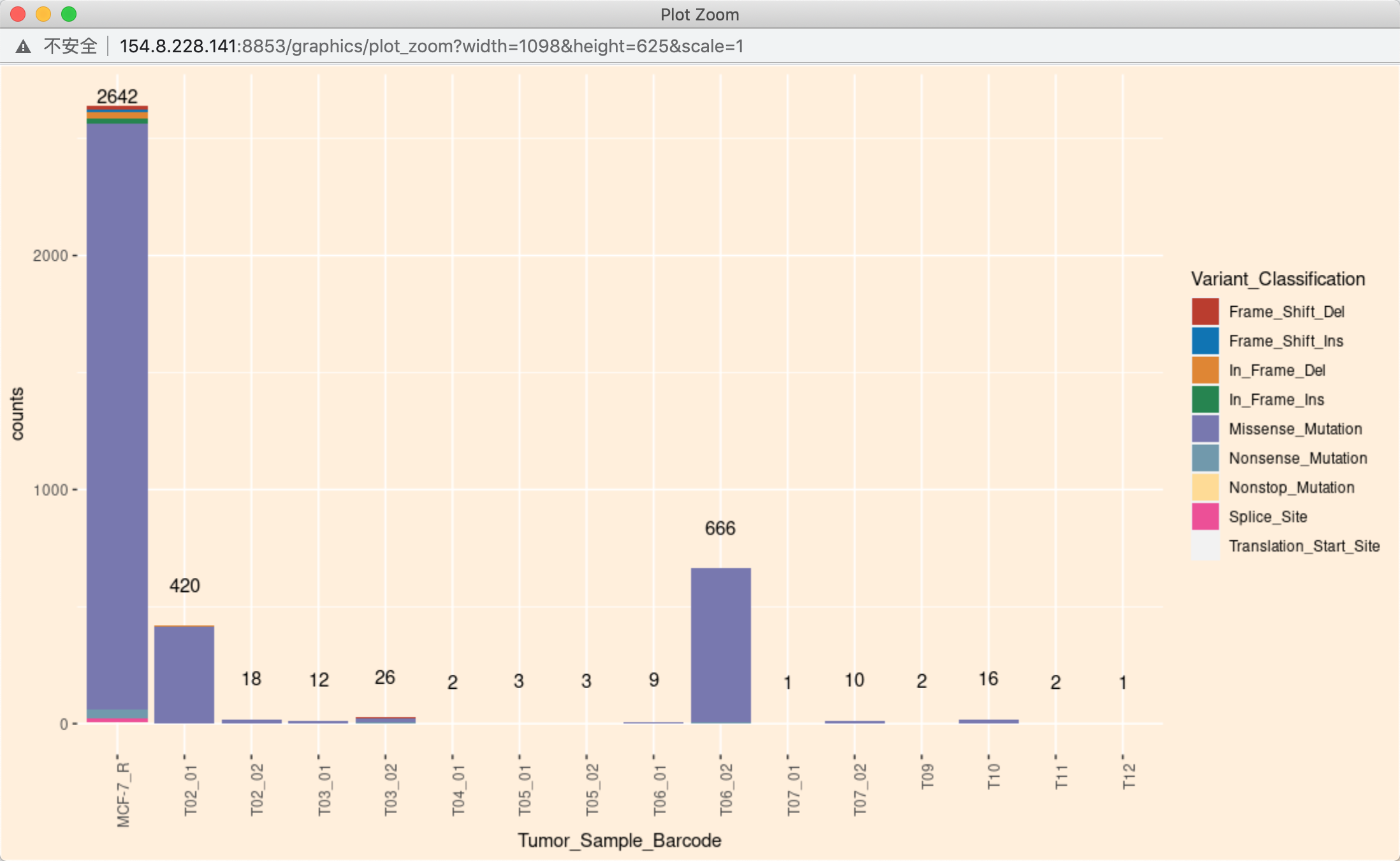
Task: Click the Frame_Shift_Del legend label
Action: tap(1287, 312)
